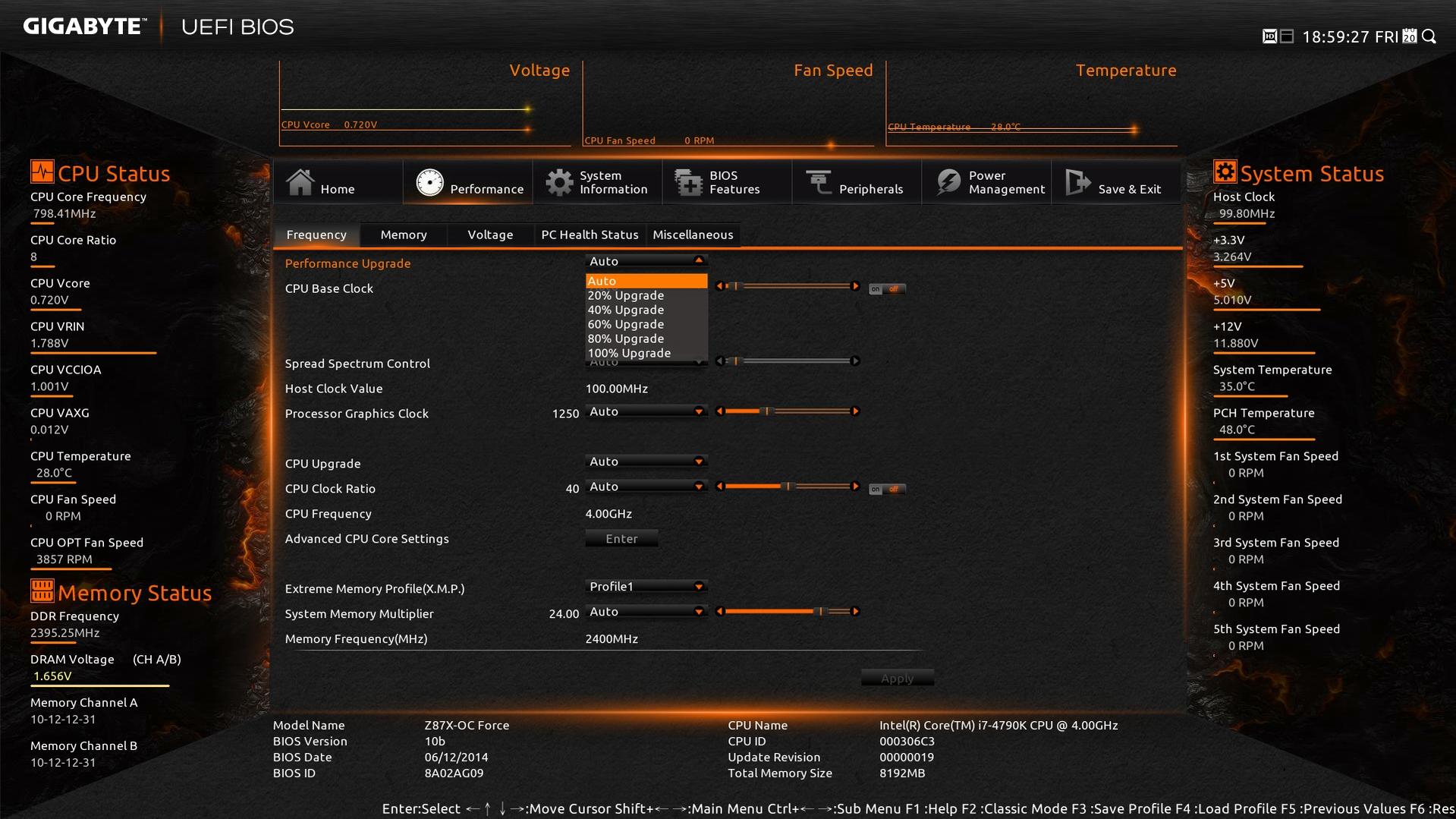
Task: Open BIOS Features chip icon
Action: coord(689,182)
